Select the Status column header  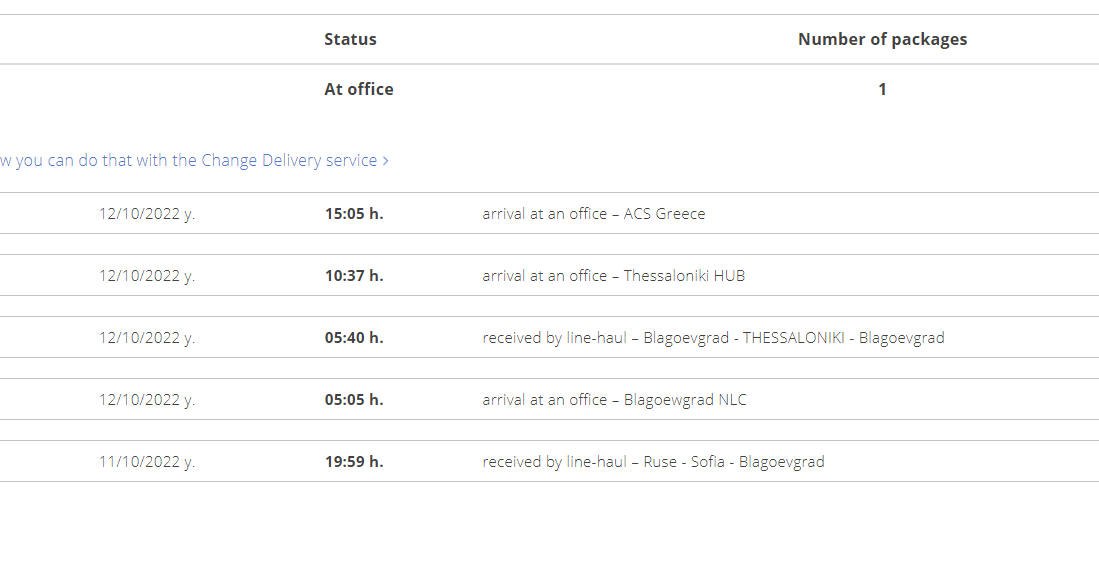[350, 39]
